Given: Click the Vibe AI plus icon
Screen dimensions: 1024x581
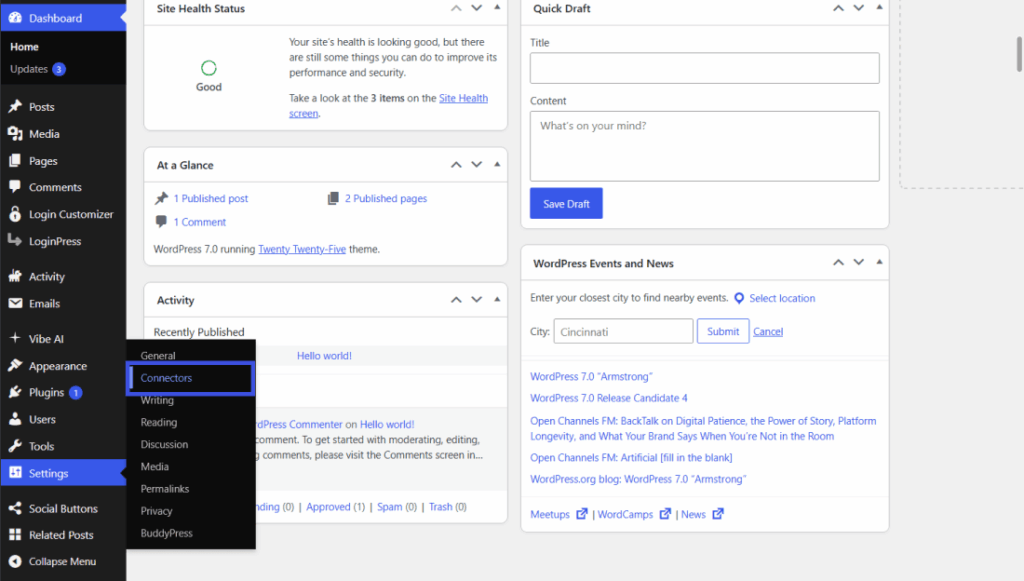Looking at the screenshot, I should [15, 338].
